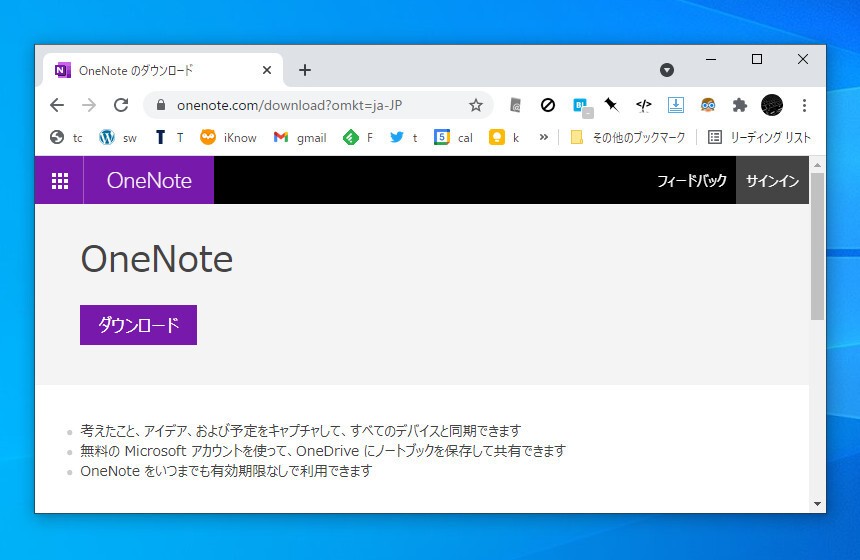Click the bullet OneNote をいつまでも有効期限なしで利用できます
Screen dimensions: 860x560
click(x=226, y=471)
